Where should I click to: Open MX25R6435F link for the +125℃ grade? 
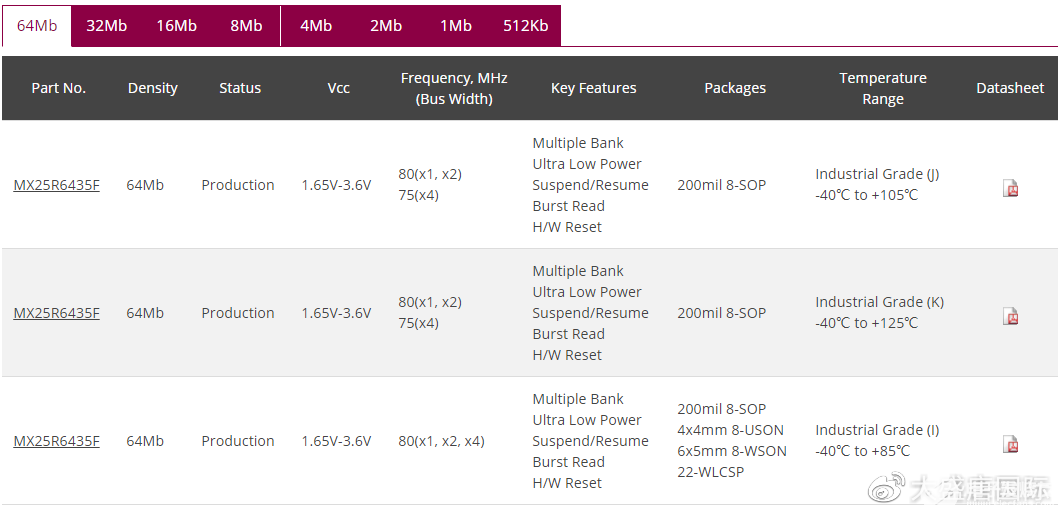point(56,313)
